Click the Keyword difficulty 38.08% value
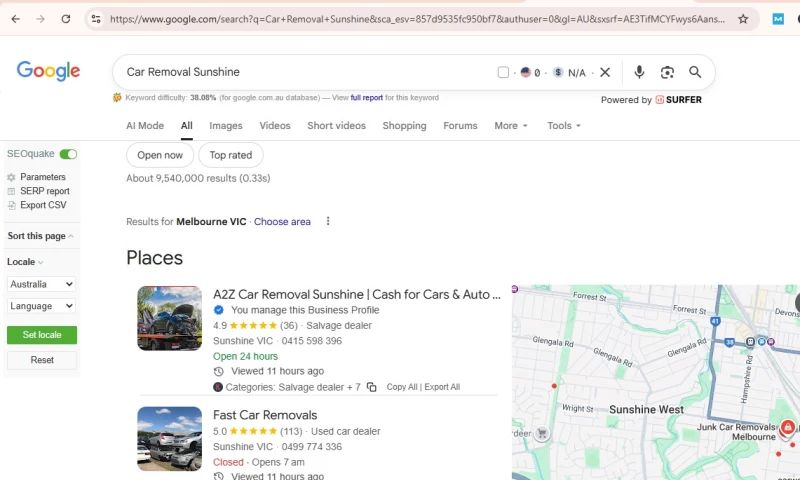The width and height of the screenshot is (800, 480). (x=203, y=97)
